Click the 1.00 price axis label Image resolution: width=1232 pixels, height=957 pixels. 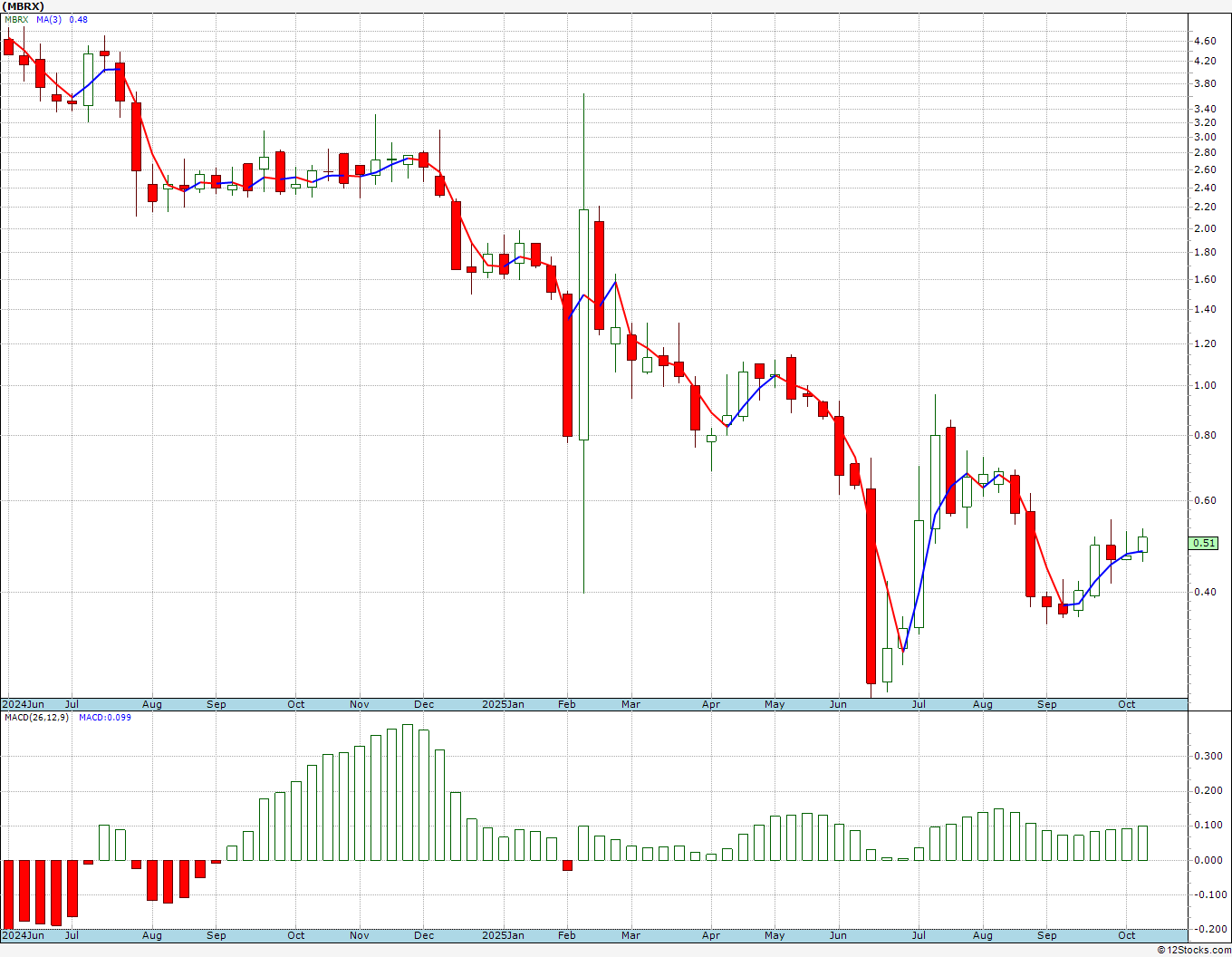click(x=1205, y=386)
